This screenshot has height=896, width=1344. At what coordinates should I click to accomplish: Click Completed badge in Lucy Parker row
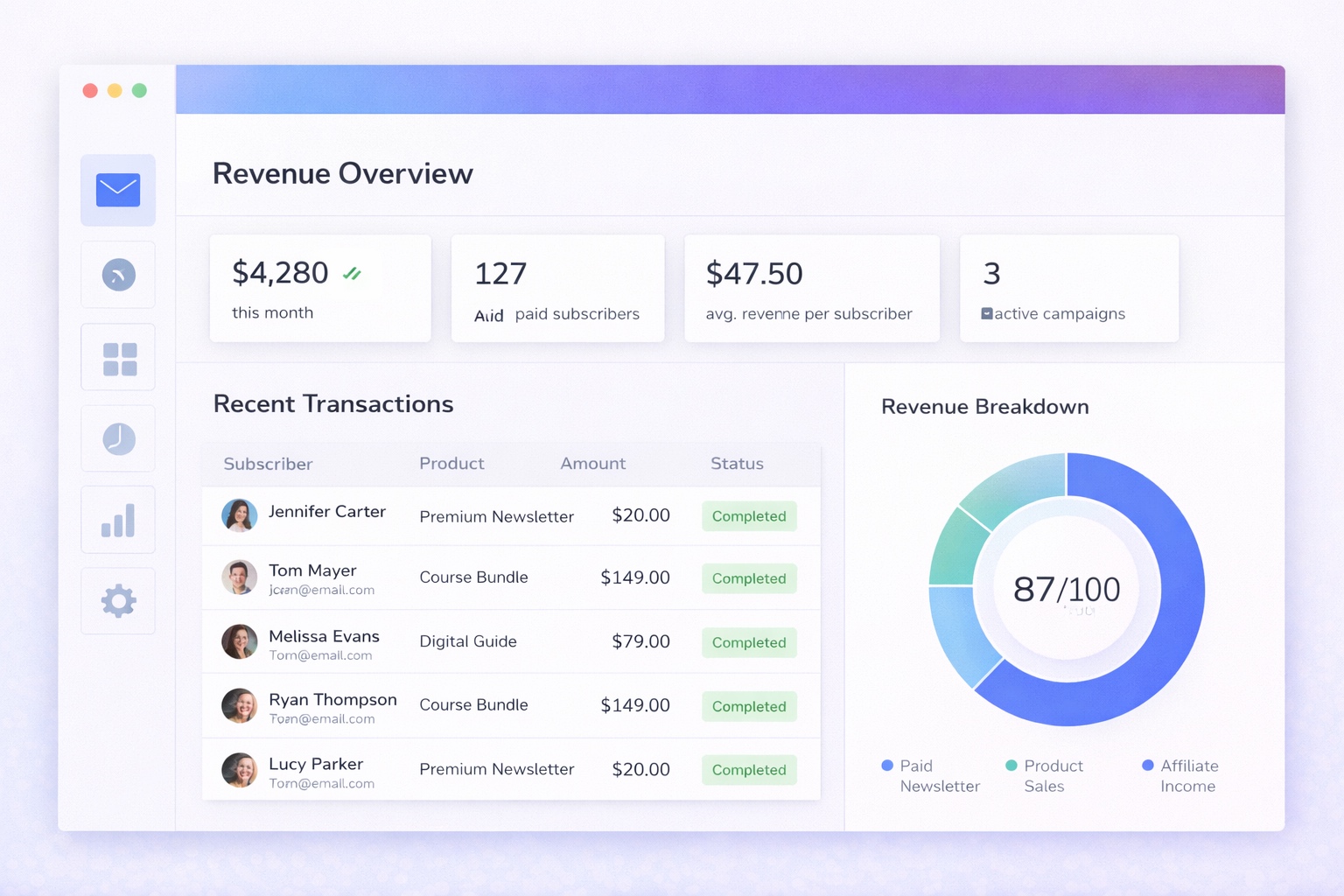[749, 770]
